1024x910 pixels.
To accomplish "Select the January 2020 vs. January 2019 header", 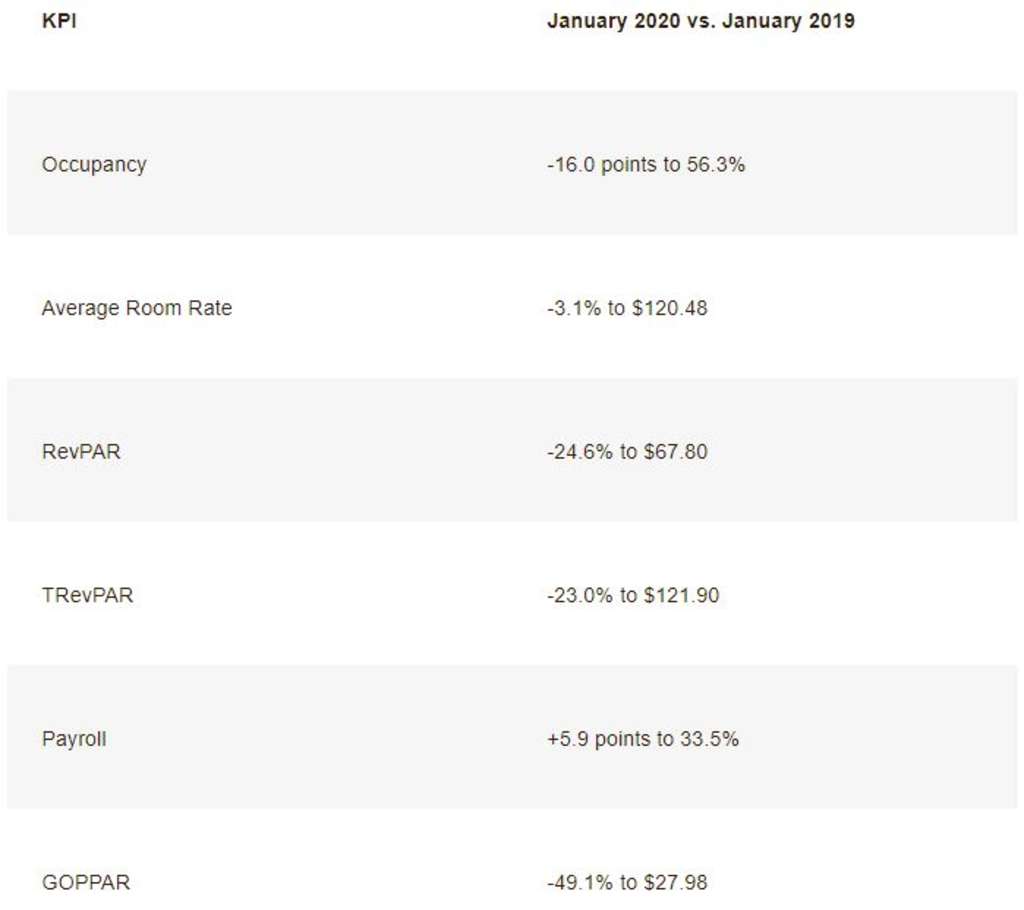I will click(x=700, y=21).
